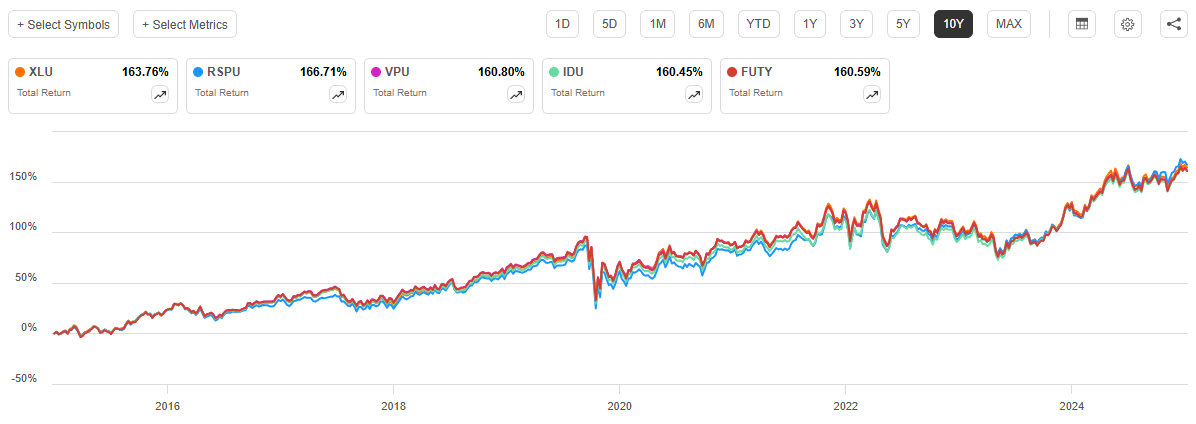Select the 10Y active range button
This screenshot has height=424, width=1196.
[953, 24]
